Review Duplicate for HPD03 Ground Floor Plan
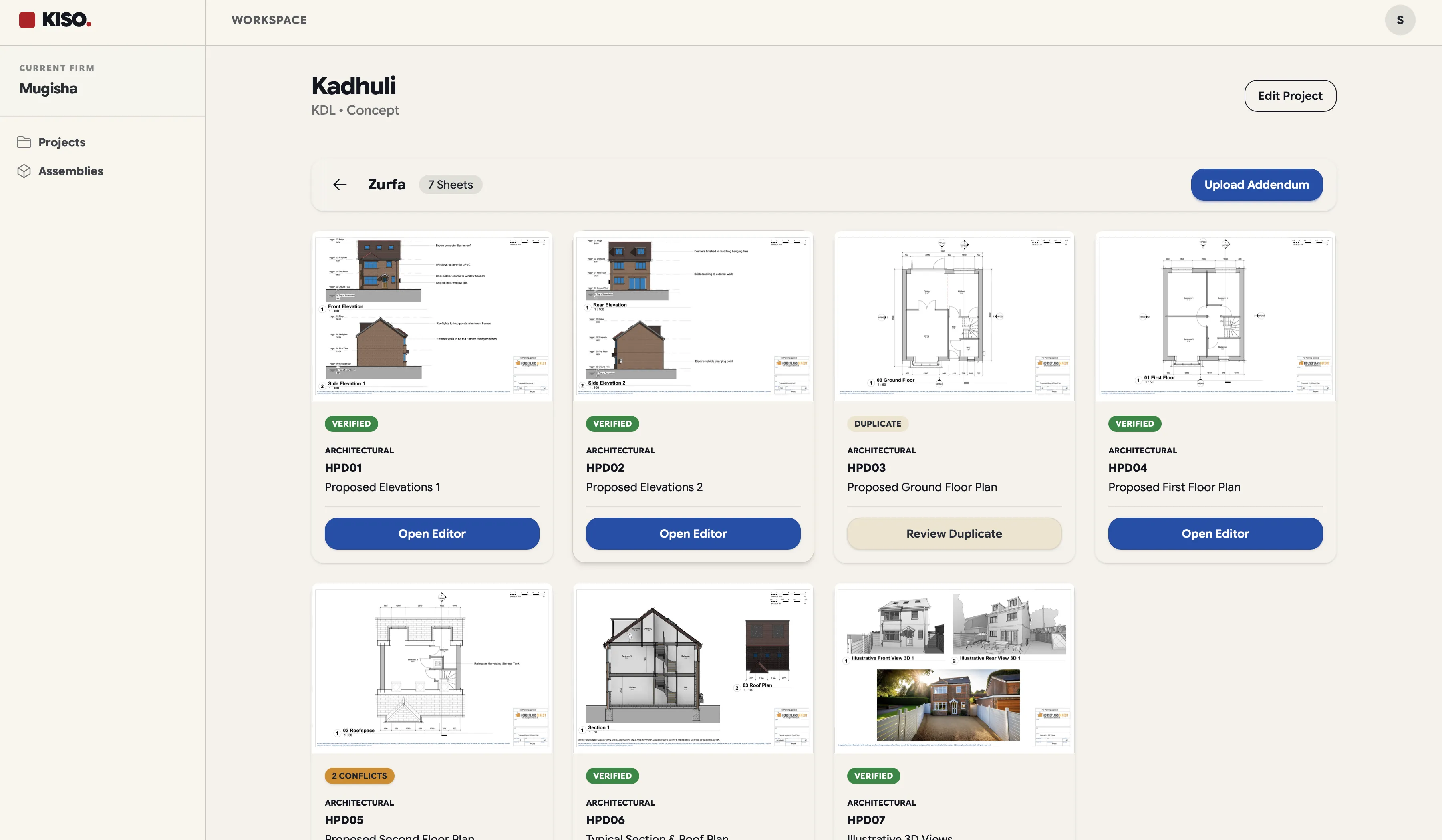Screen dimensions: 1442x840 click(954, 533)
